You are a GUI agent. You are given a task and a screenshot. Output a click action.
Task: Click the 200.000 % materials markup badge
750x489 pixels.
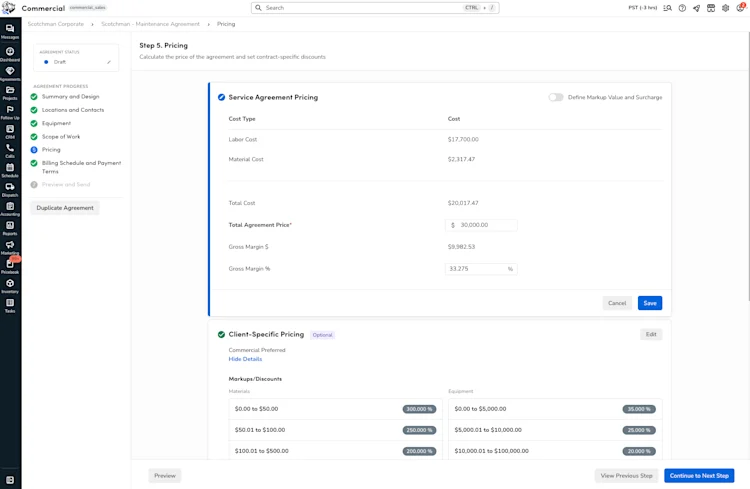[x=419, y=451]
